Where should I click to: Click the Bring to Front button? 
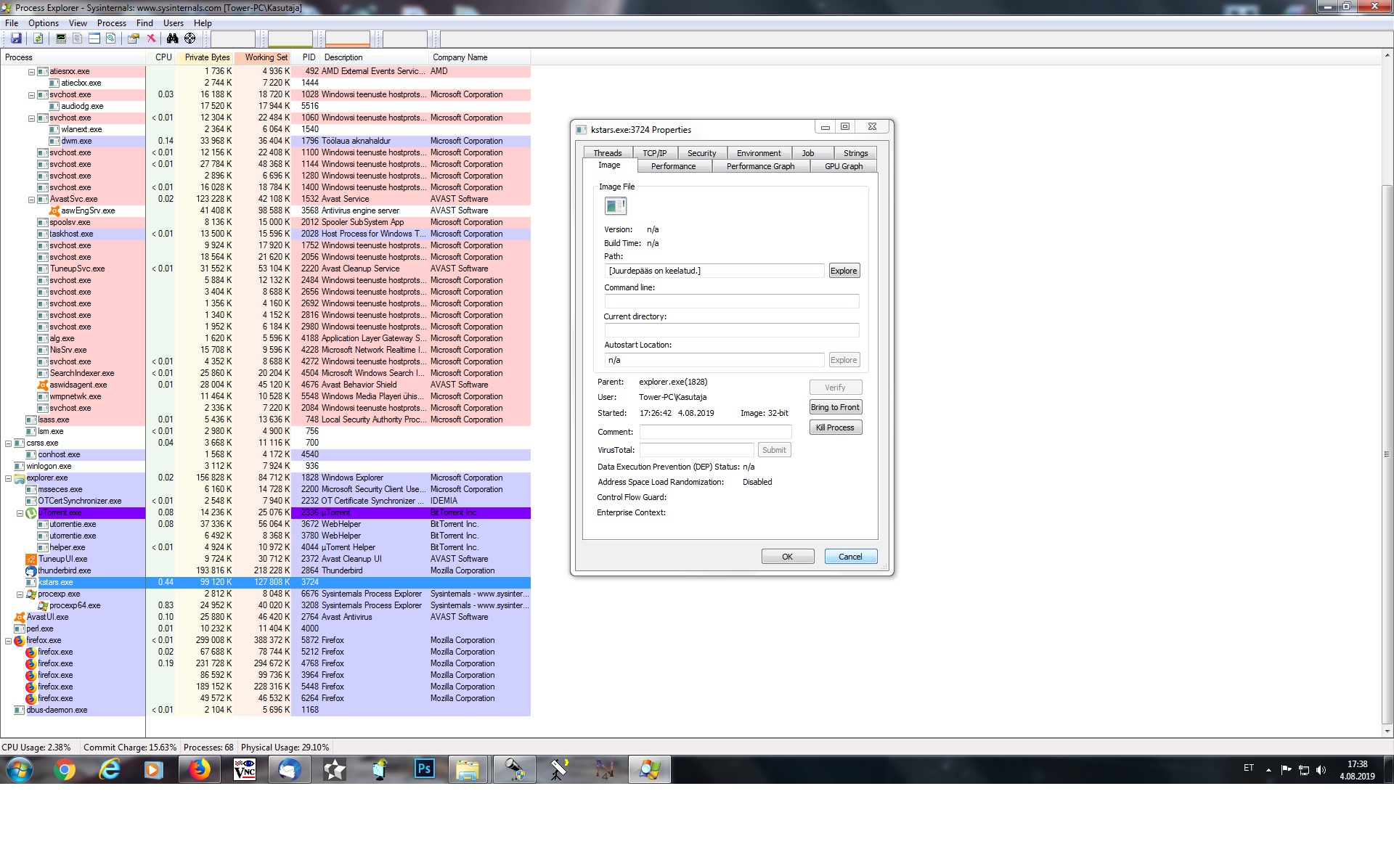point(835,407)
